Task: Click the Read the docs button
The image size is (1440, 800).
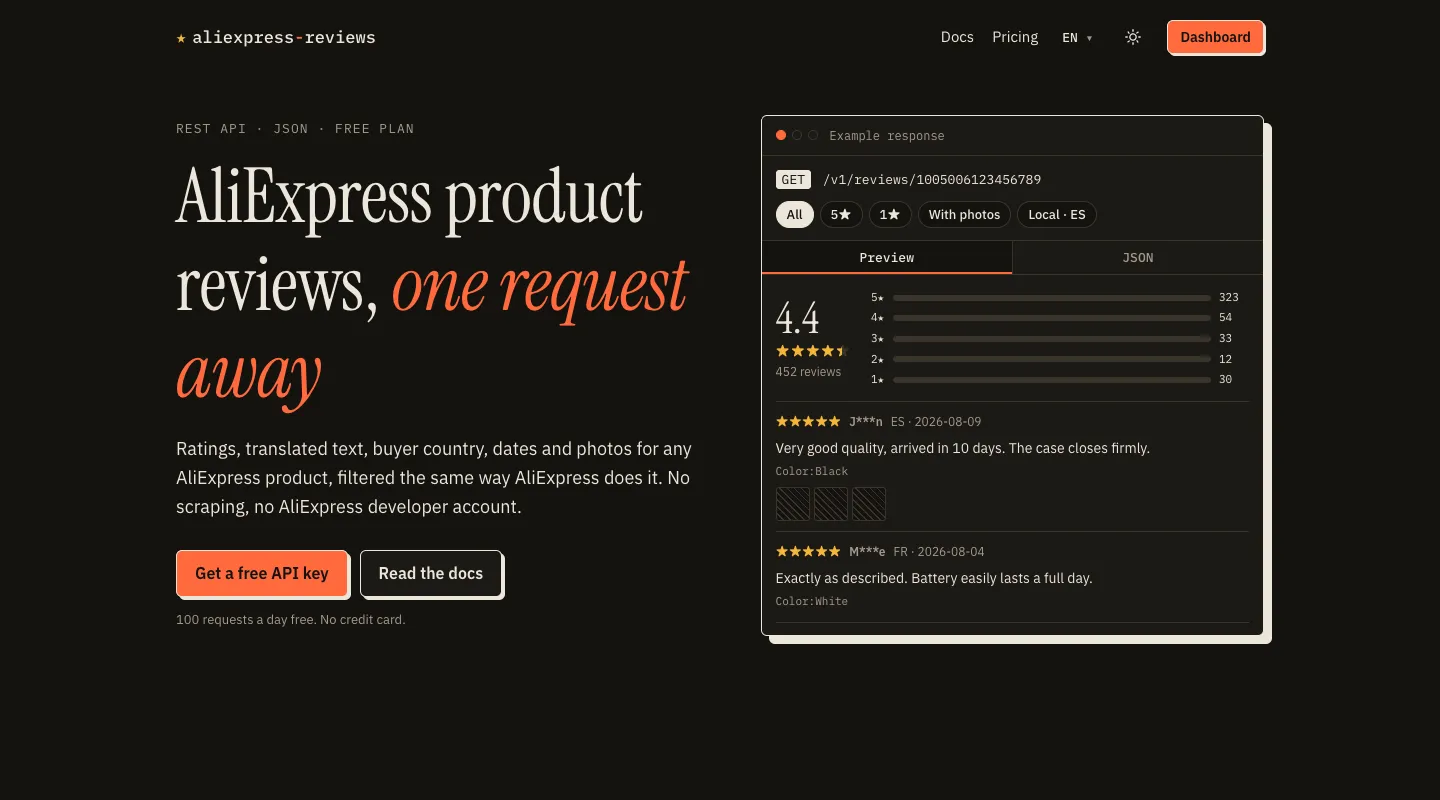Action: [x=431, y=573]
